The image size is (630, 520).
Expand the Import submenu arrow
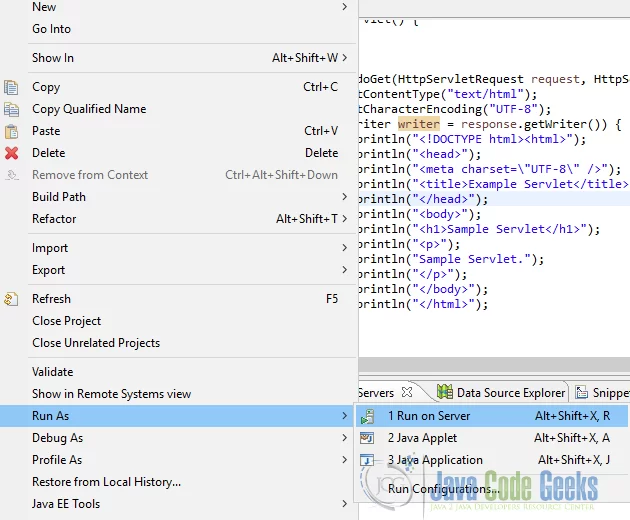[344, 248]
